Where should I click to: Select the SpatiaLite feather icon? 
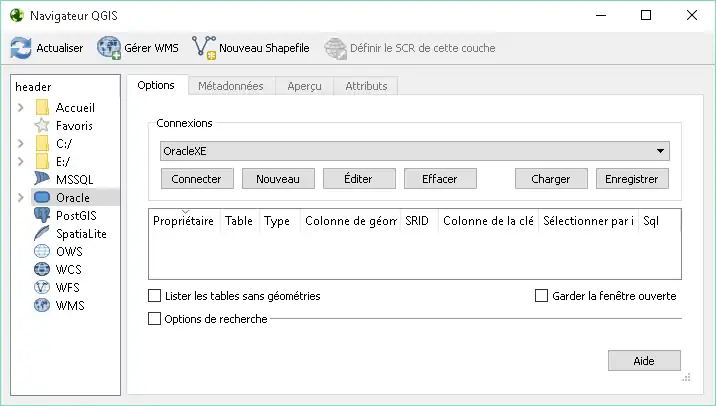click(x=42, y=233)
